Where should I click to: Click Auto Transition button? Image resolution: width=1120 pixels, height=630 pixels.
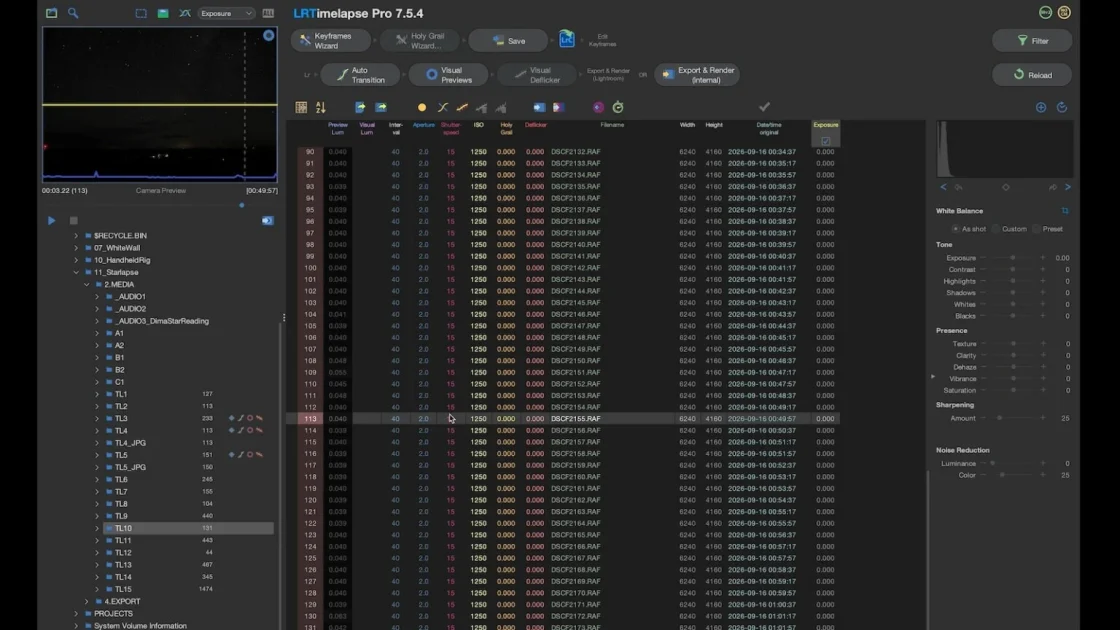[x=360, y=75]
